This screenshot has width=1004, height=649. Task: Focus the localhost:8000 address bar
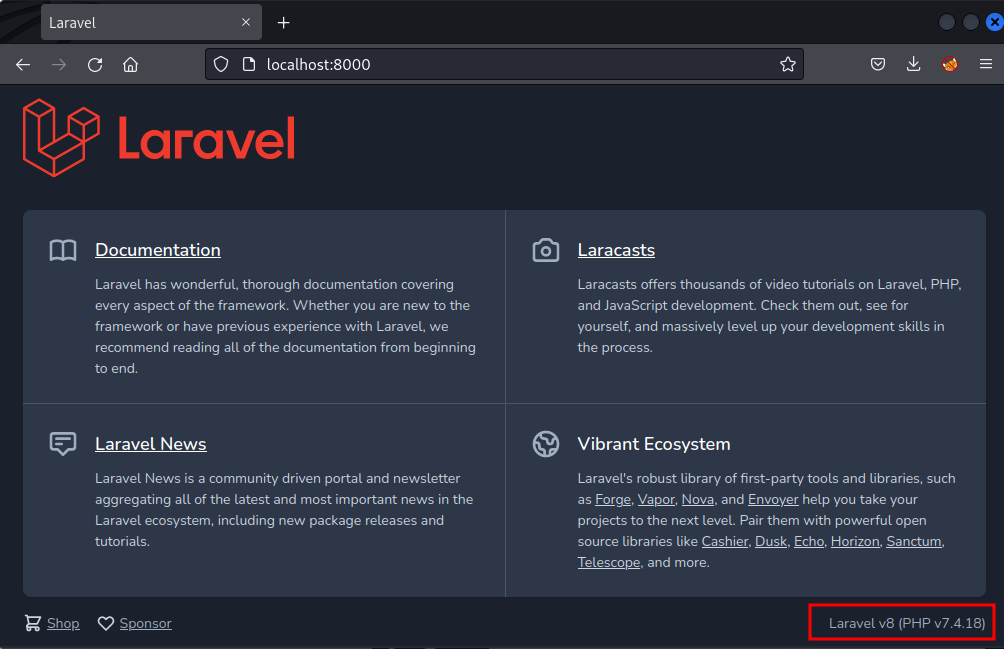(505, 64)
